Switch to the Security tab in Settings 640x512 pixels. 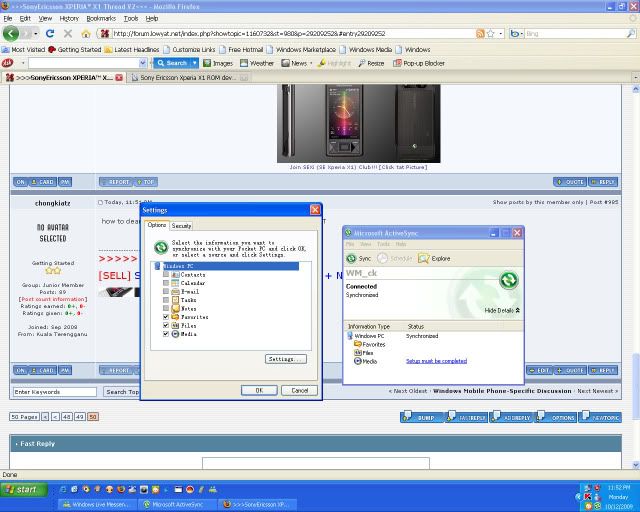[x=181, y=226]
